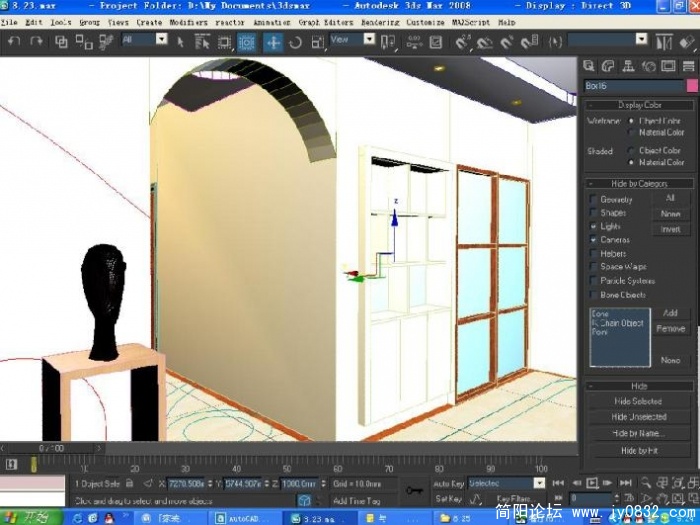The height and width of the screenshot is (525, 700).
Task: Click Use Pivot Point Center icon
Action: tap(388, 42)
